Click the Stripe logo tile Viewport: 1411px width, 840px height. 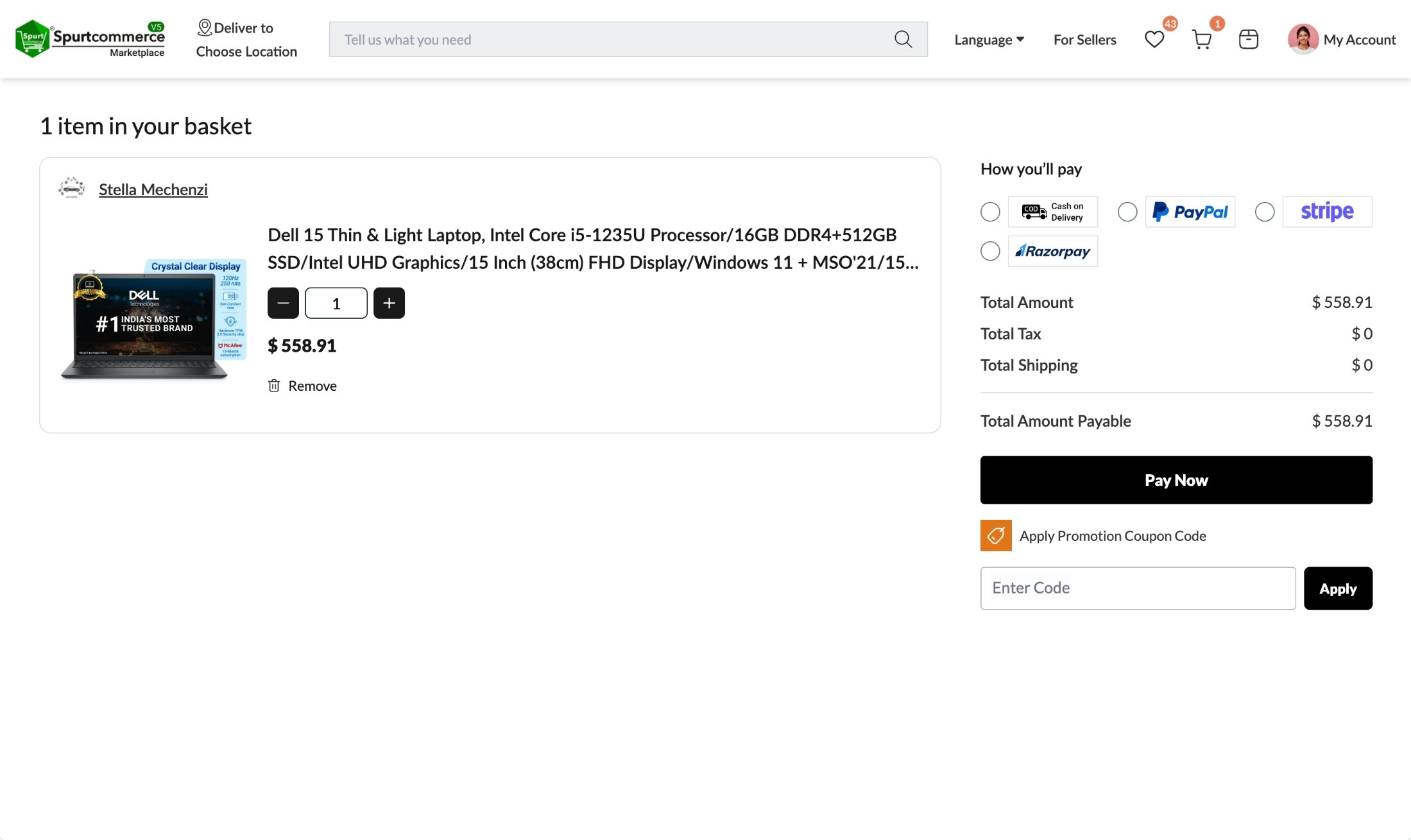pos(1328,212)
